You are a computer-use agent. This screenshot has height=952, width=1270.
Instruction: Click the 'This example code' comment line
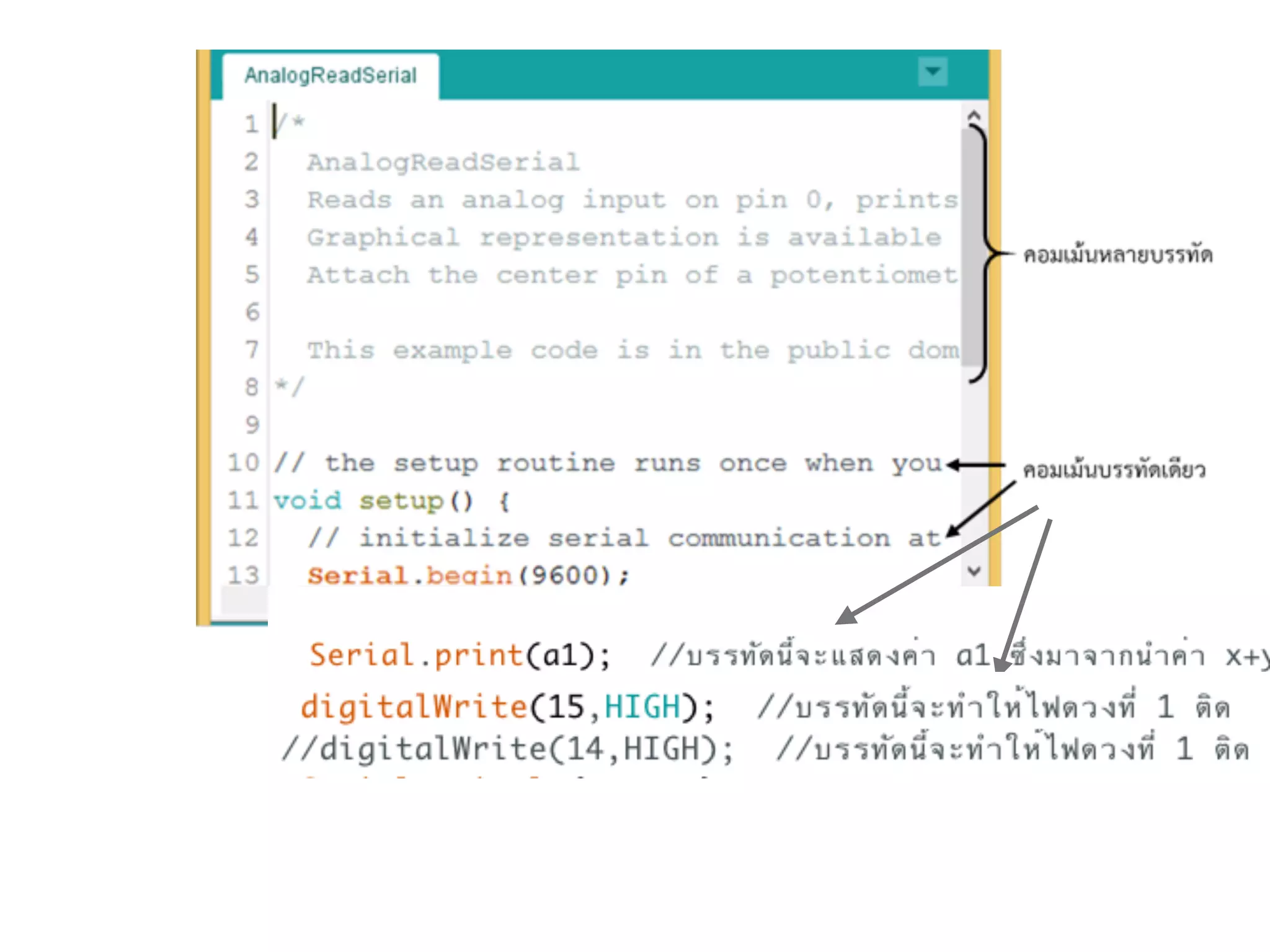[633, 350]
